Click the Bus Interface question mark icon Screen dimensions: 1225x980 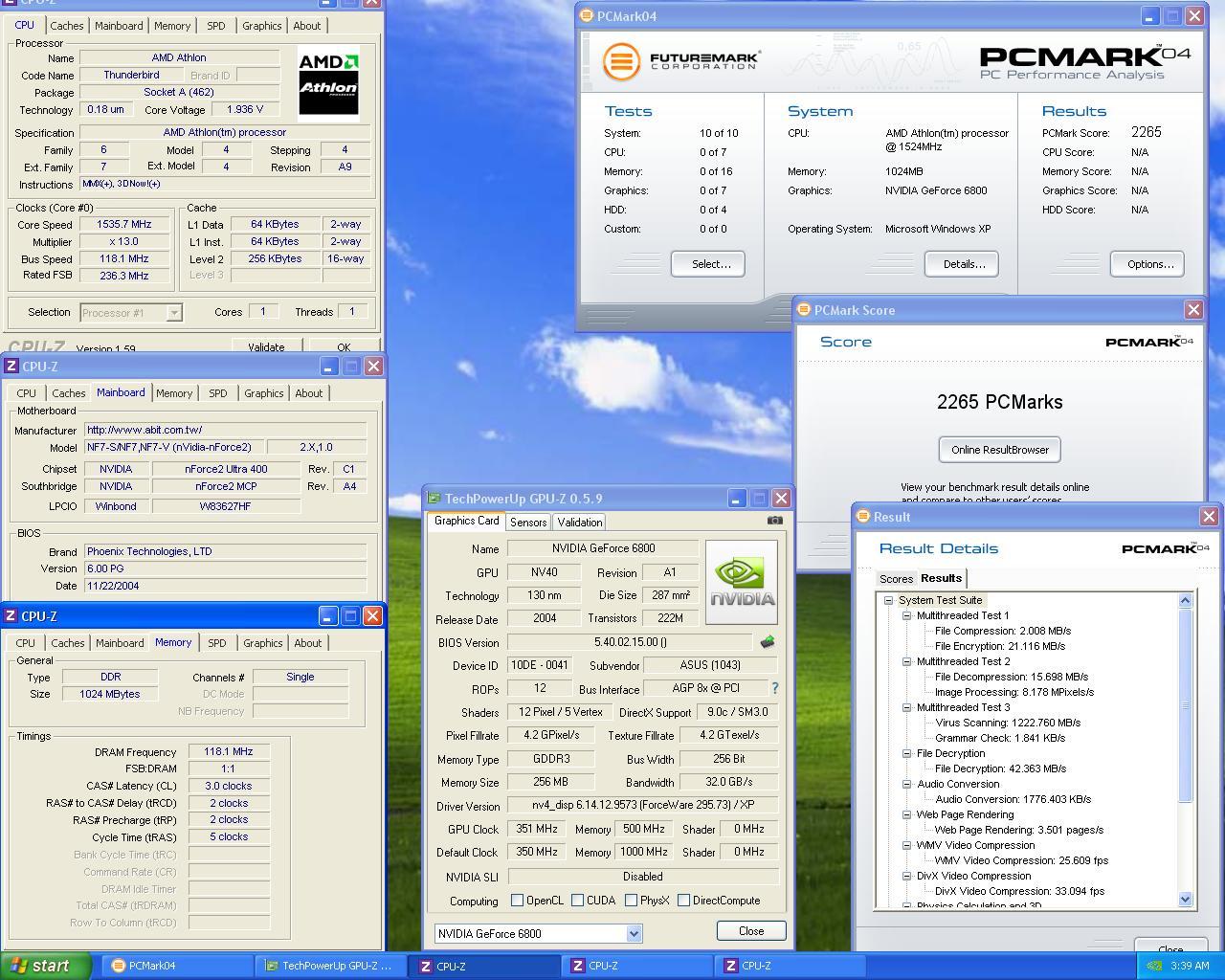(774, 688)
